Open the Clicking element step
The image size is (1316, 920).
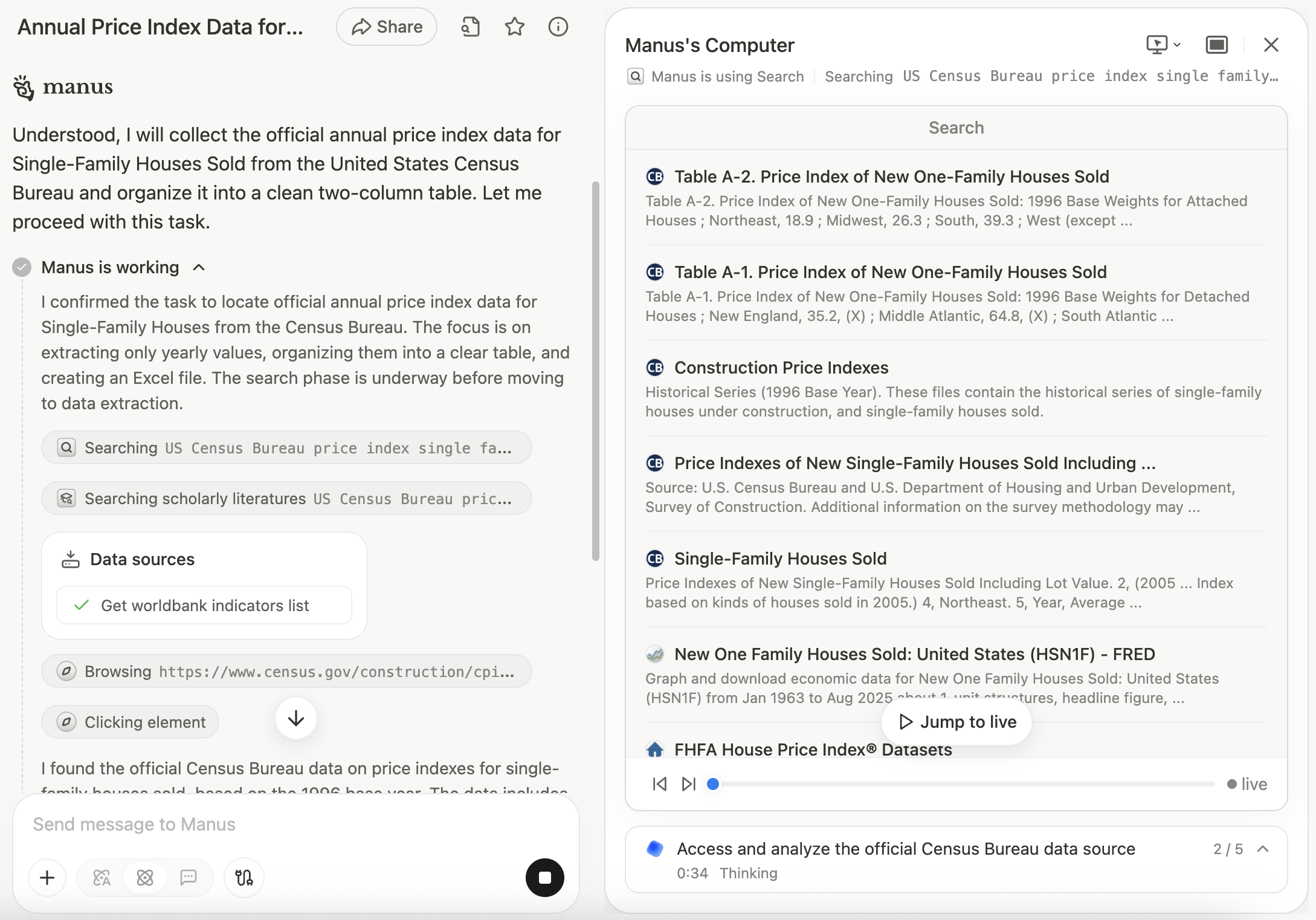pyautogui.click(x=130, y=722)
